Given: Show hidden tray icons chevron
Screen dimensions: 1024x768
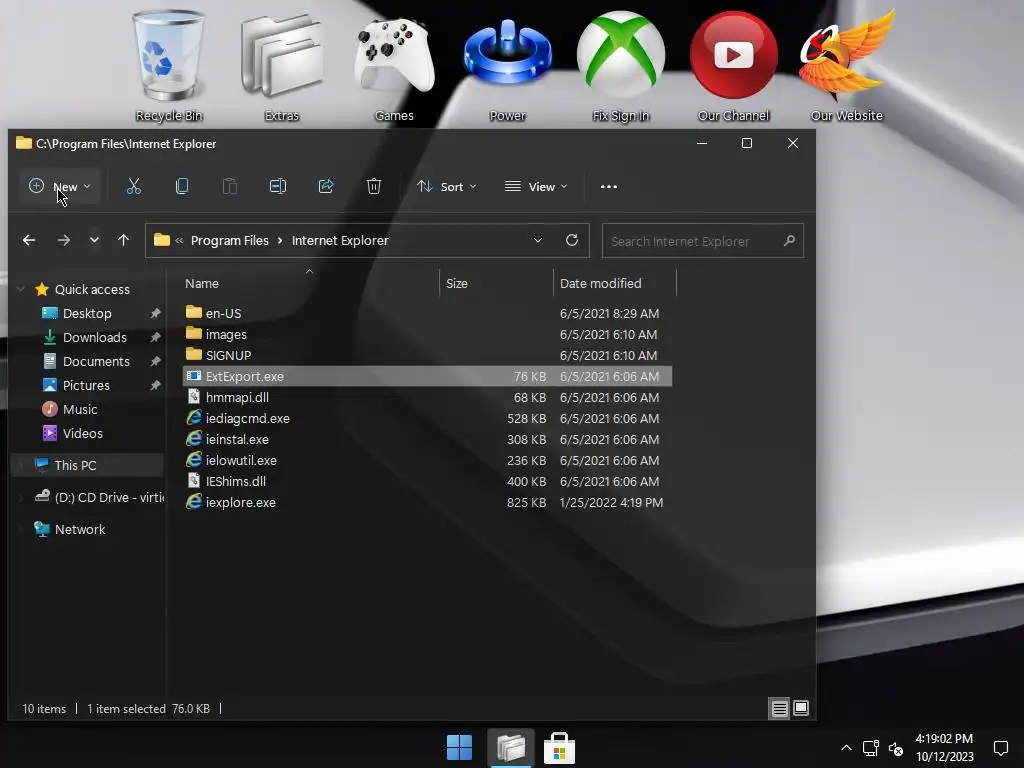Looking at the screenshot, I should coord(846,748).
